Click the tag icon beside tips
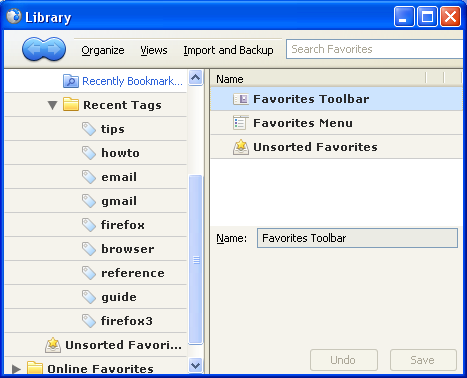467x378 pixels. [89, 129]
